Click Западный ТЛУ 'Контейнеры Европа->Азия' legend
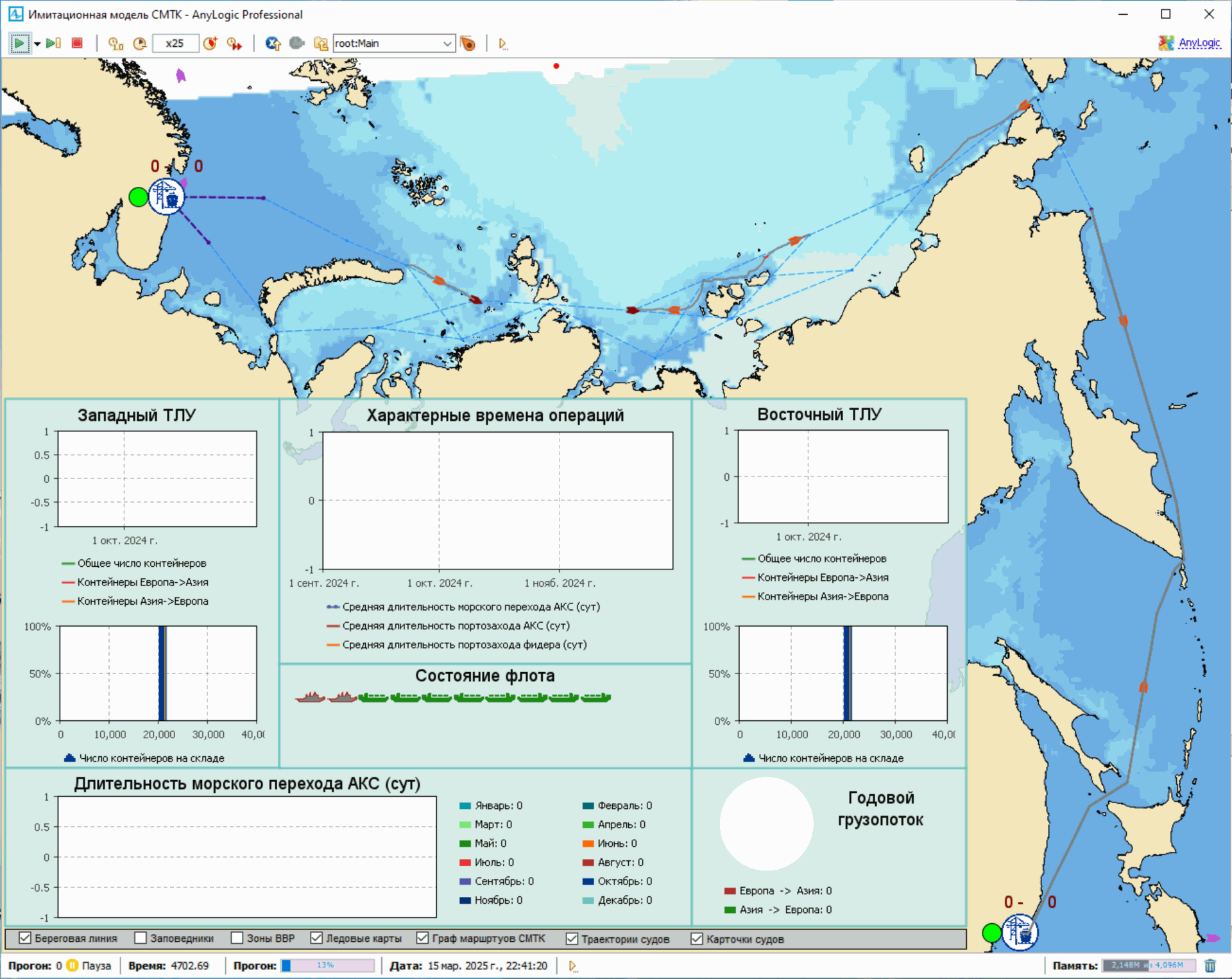 (135, 582)
